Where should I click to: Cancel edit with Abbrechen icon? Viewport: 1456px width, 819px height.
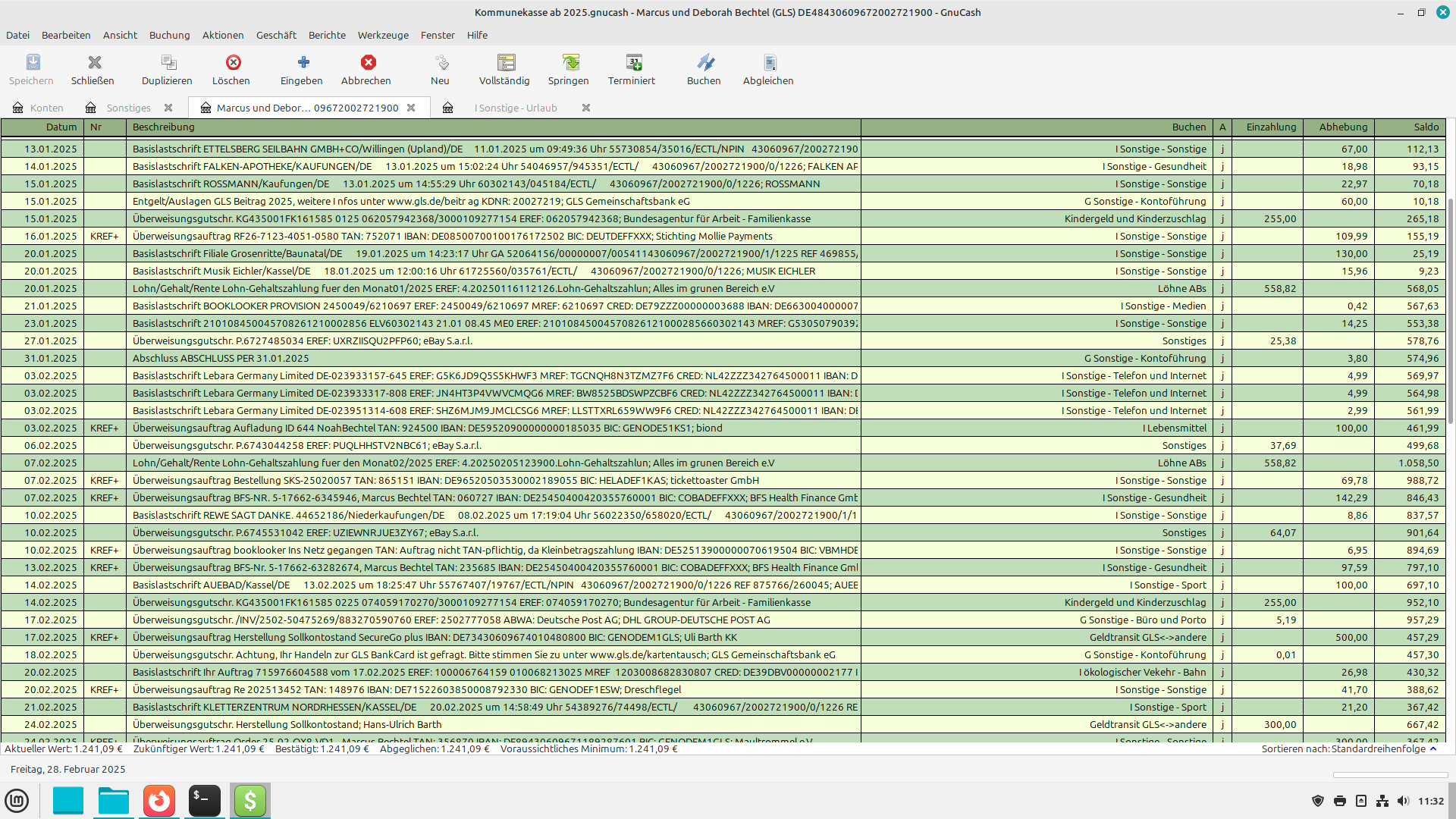(x=368, y=62)
